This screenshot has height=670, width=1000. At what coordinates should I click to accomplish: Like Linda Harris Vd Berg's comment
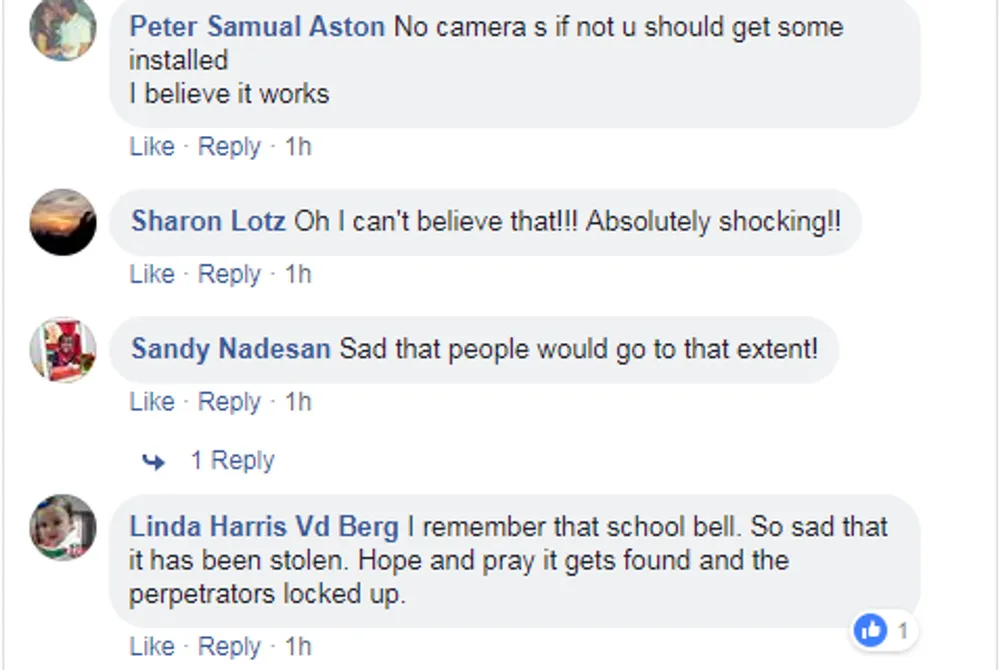click(152, 646)
